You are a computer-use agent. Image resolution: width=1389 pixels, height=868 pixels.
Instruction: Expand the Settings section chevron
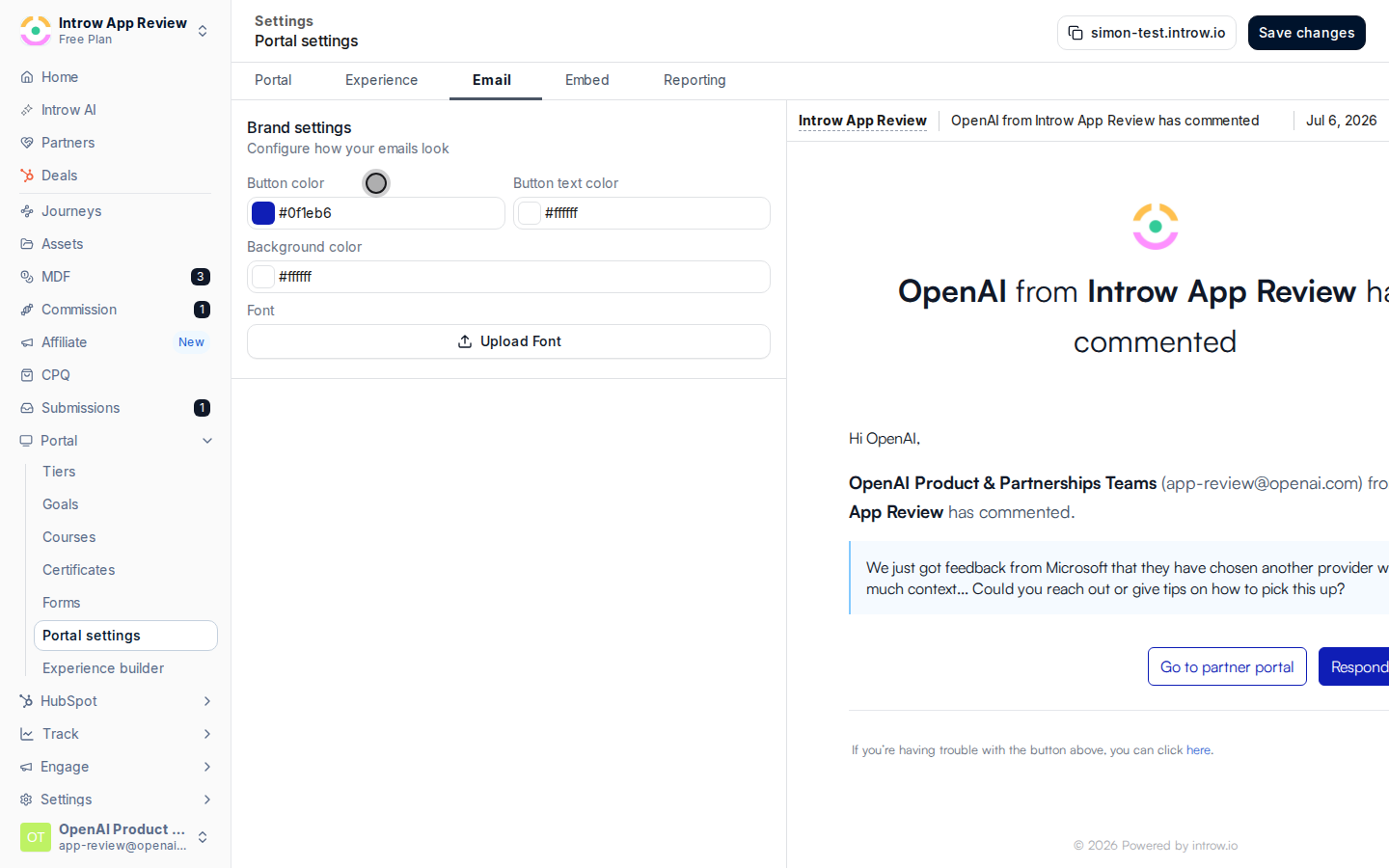tap(207, 800)
